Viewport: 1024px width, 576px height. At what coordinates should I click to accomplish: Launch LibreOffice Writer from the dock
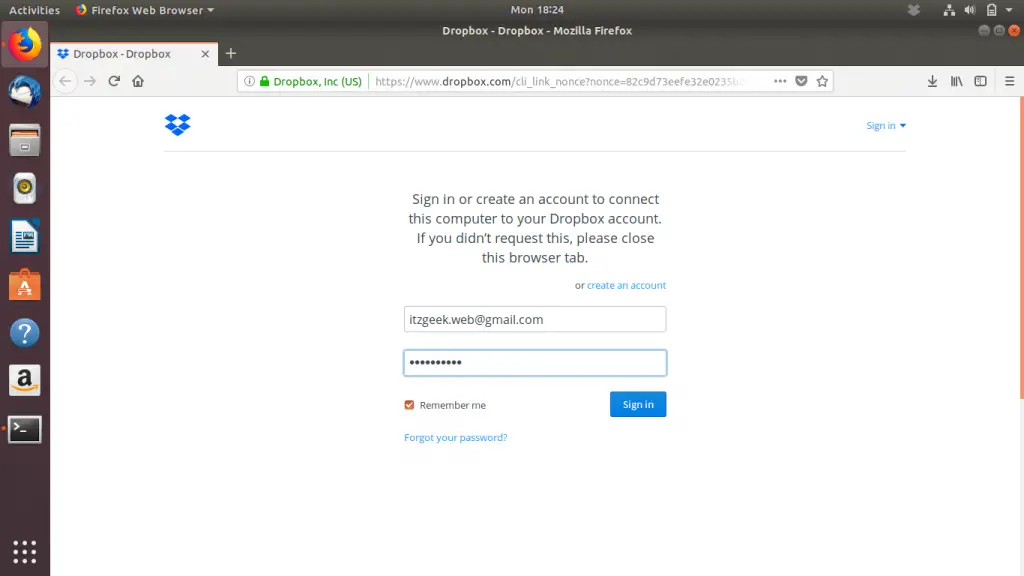coord(25,236)
